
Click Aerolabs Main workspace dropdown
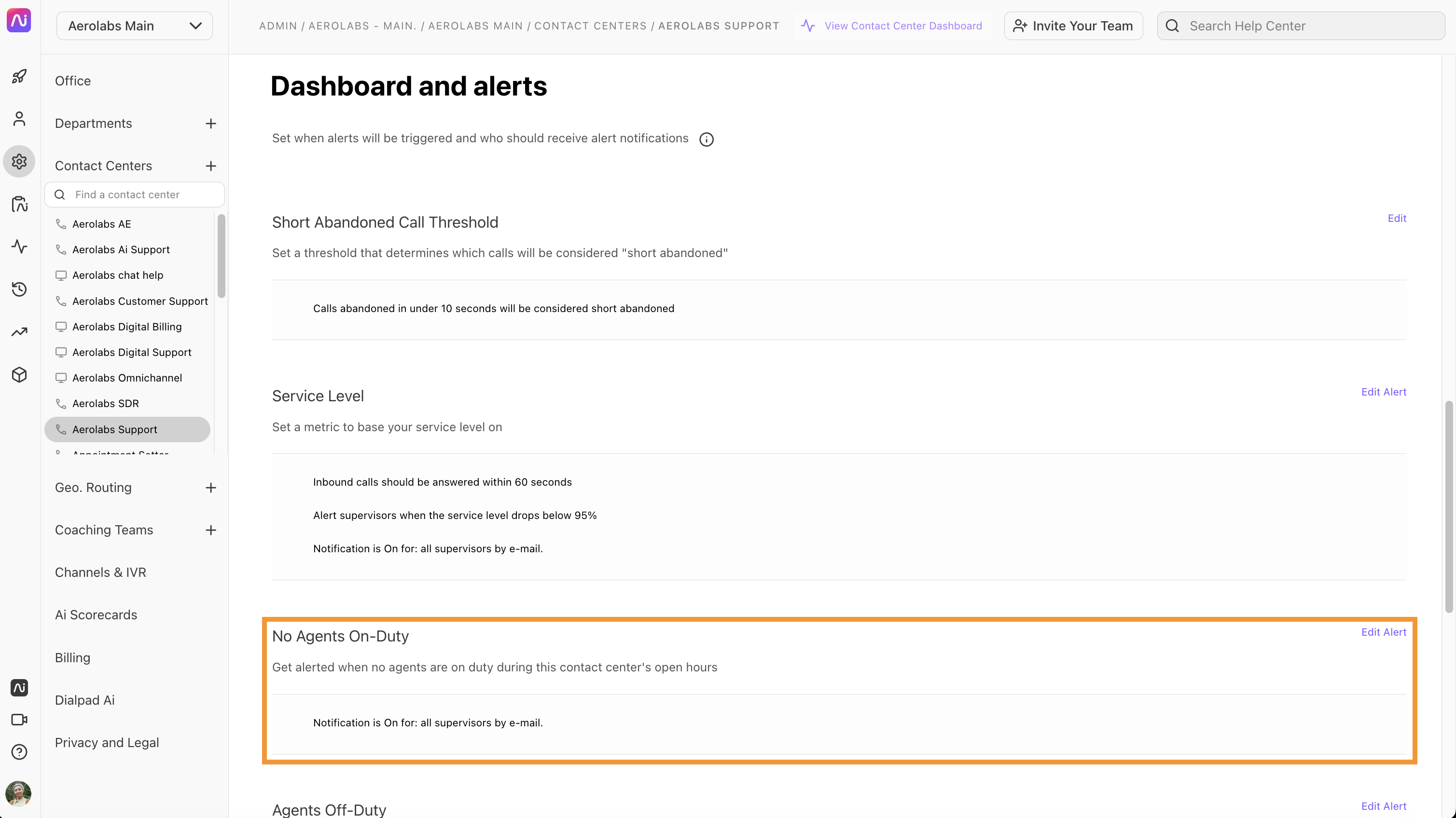point(134,25)
